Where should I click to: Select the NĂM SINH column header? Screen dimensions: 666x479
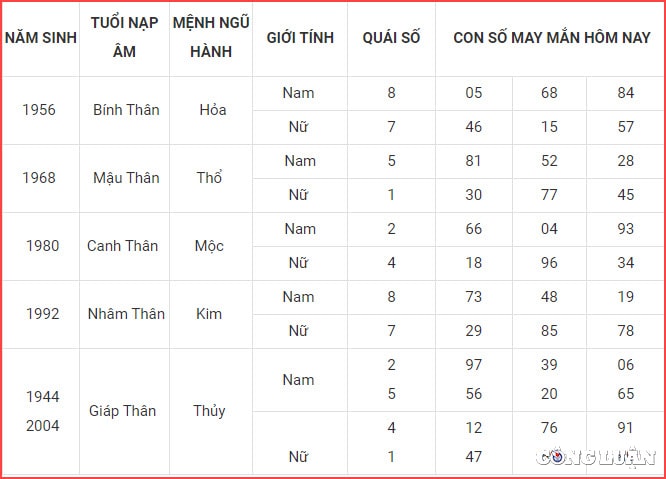(41, 38)
